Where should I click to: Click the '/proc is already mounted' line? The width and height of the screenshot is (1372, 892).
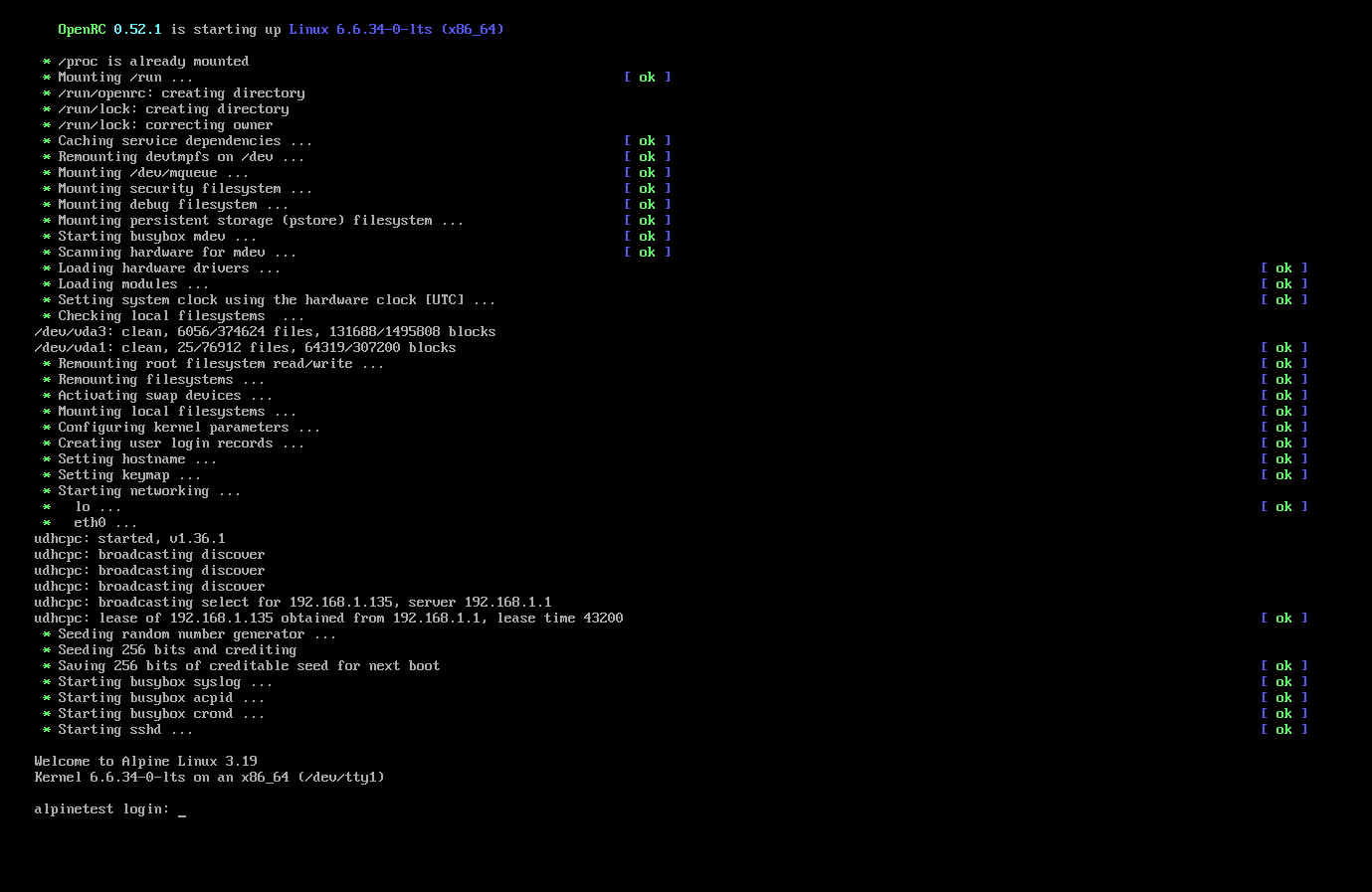tap(145, 62)
